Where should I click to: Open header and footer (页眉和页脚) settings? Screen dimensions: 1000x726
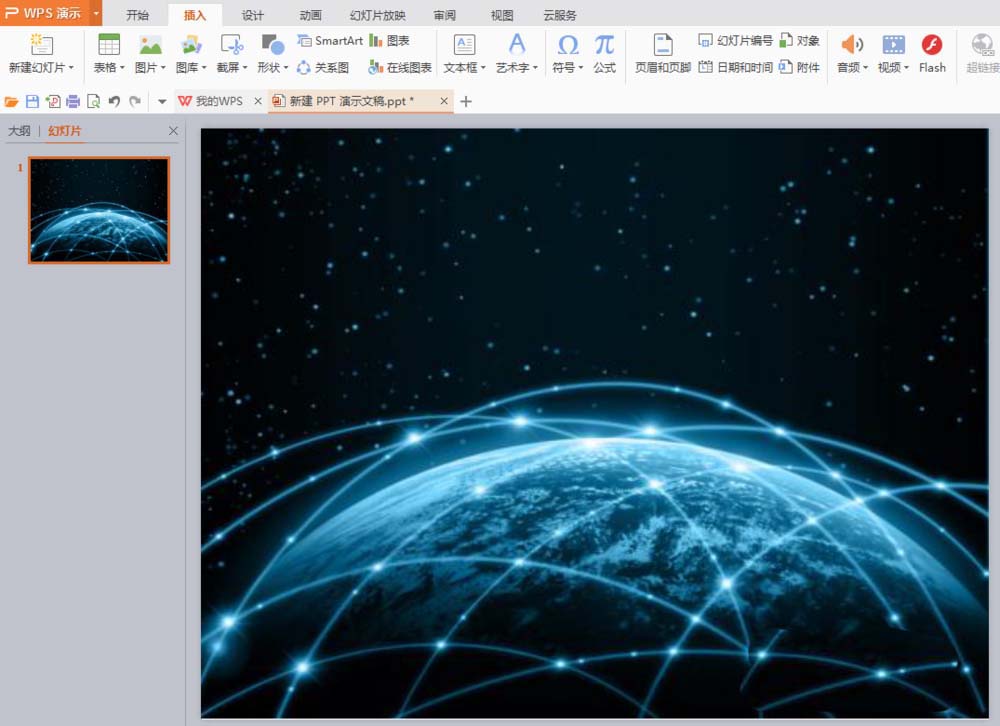tap(663, 53)
